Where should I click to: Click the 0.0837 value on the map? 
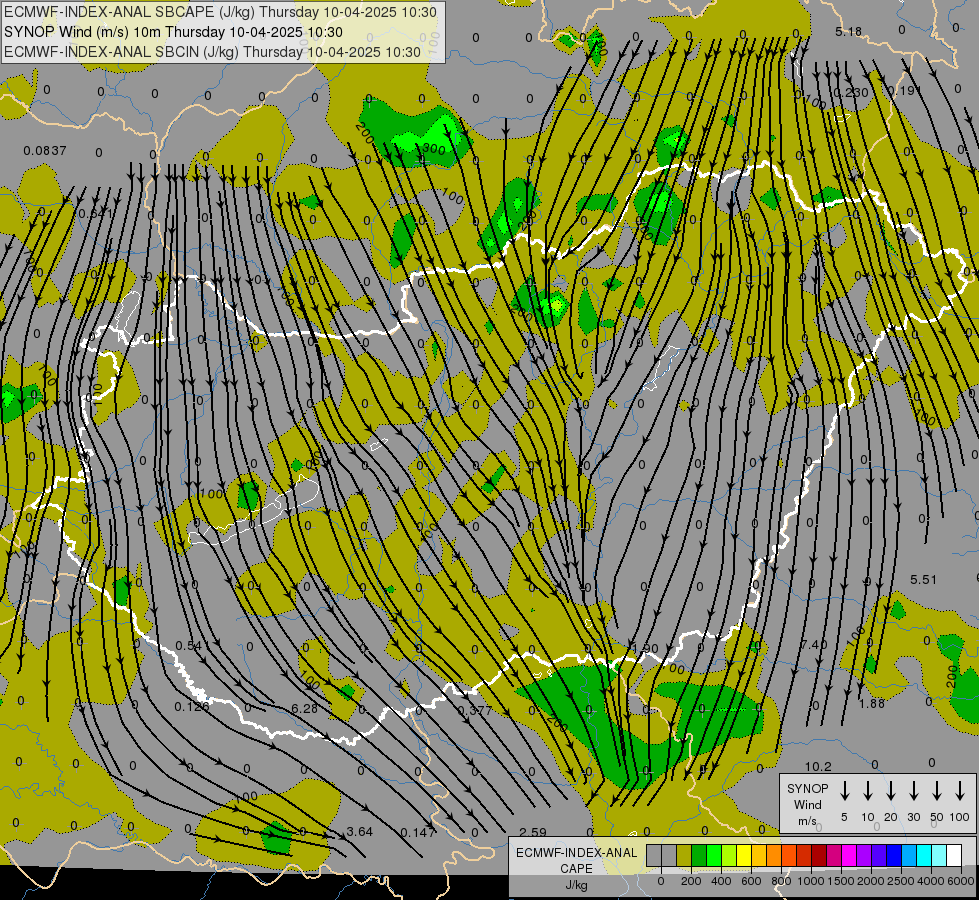(44, 151)
